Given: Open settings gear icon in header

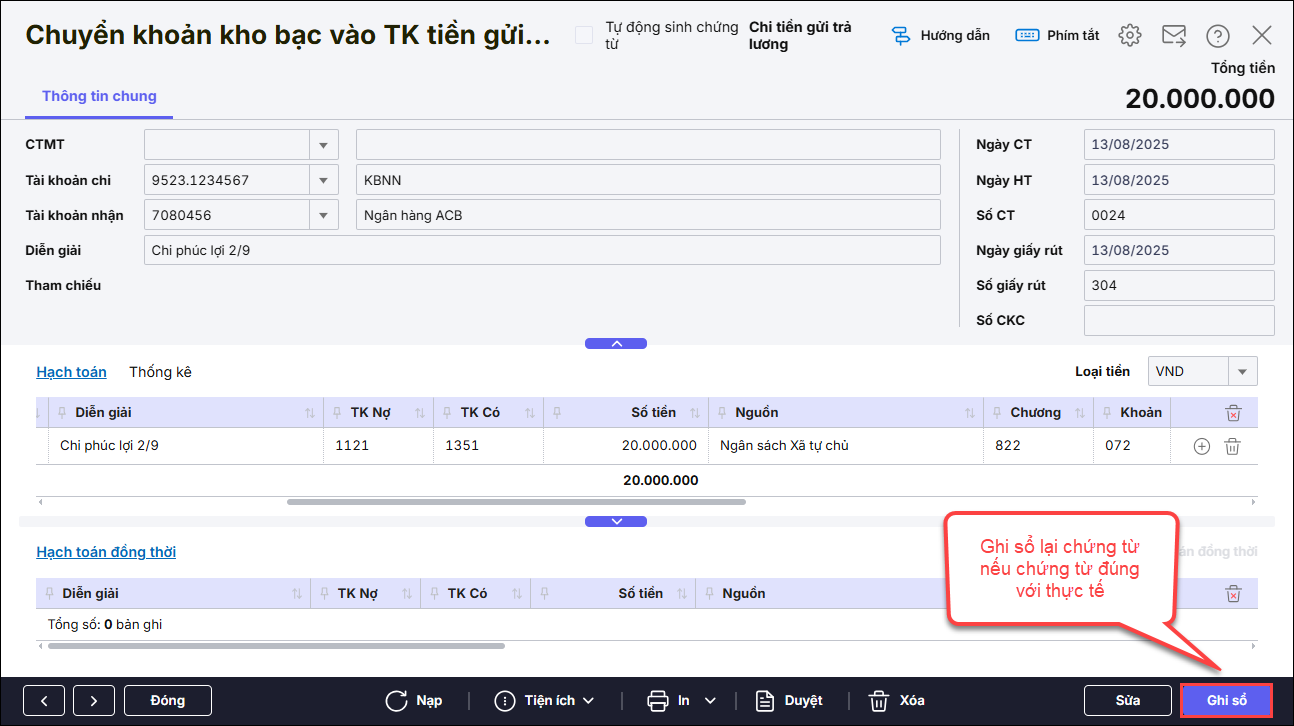Looking at the screenshot, I should click(1130, 36).
